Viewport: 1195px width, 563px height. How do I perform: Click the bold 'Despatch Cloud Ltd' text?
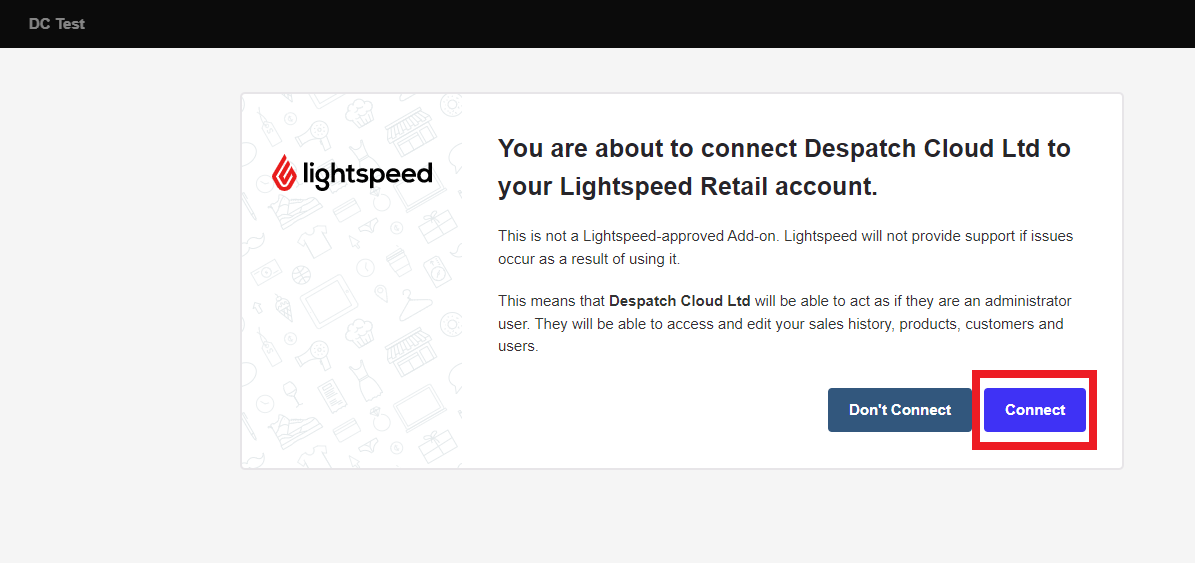coord(680,300)
